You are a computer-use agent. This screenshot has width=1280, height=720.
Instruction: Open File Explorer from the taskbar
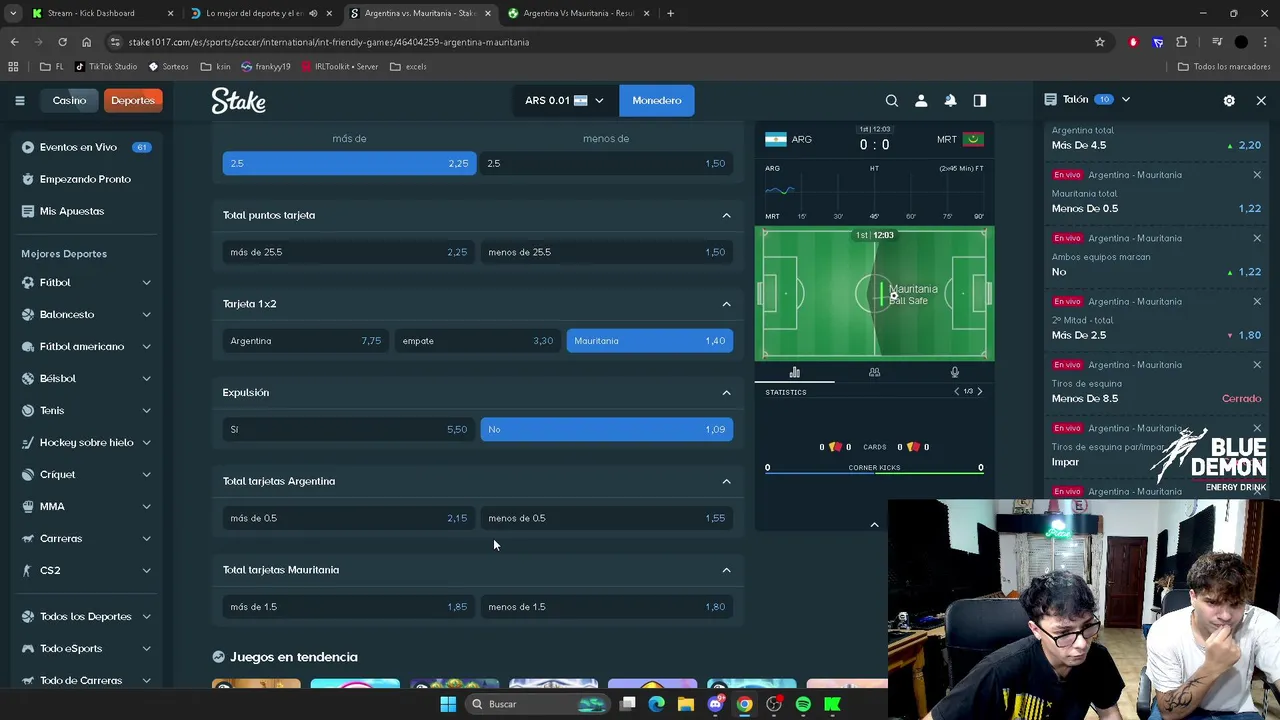[686, 704]
